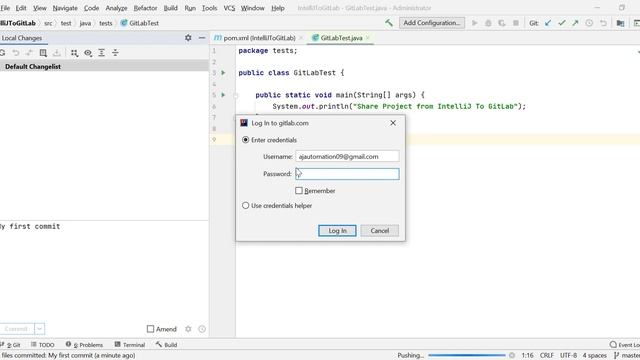The image size is (640, 360).
Task: Open the Terminal tool window
Action: click(130, 345)
